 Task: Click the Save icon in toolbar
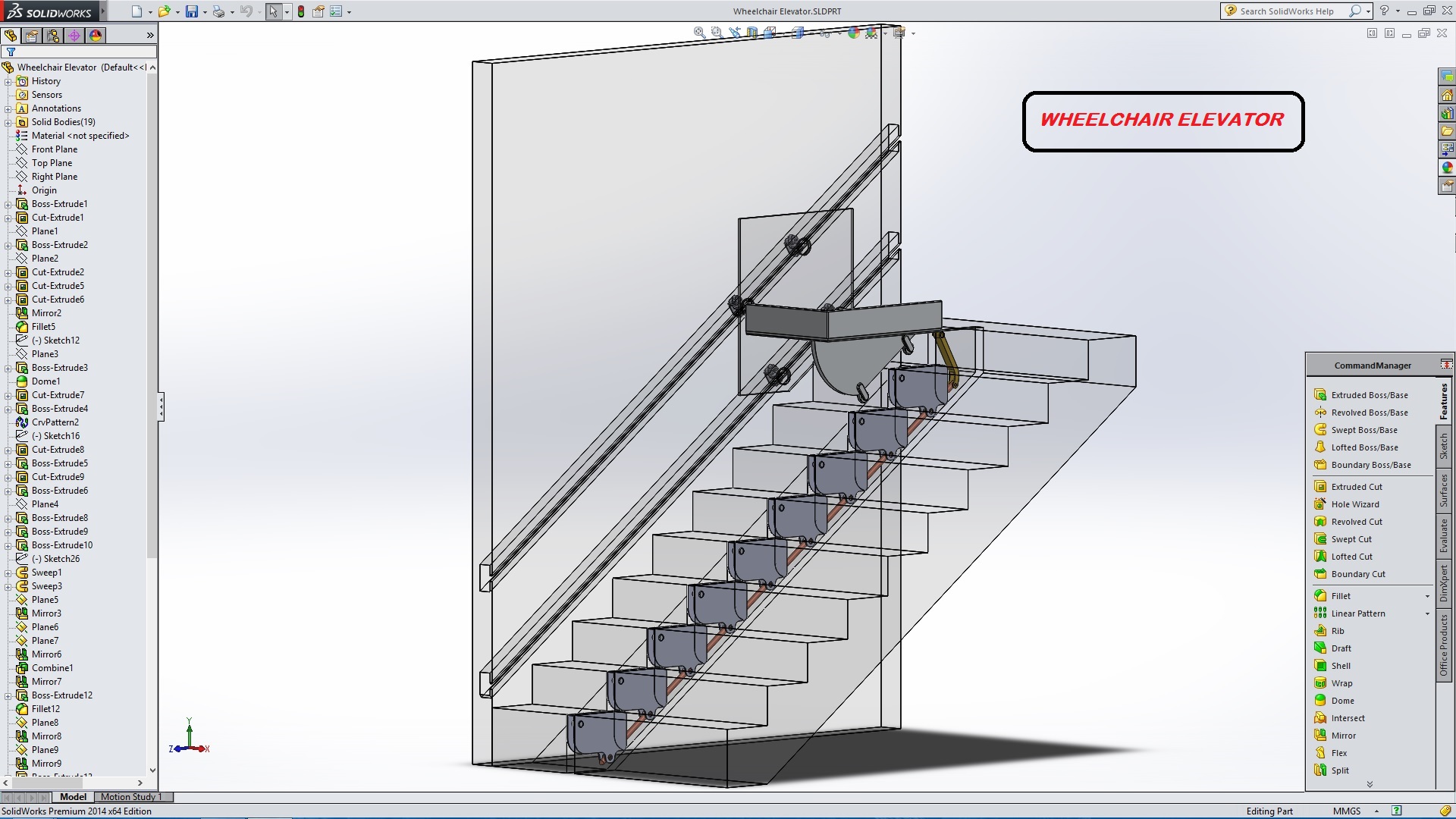(x=192, y=11)
